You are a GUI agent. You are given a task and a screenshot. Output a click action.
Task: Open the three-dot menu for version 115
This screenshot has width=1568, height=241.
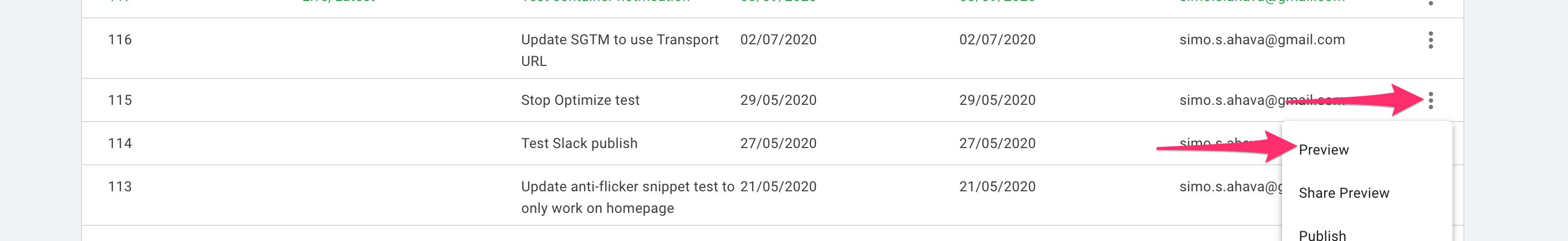(1430, 100)
